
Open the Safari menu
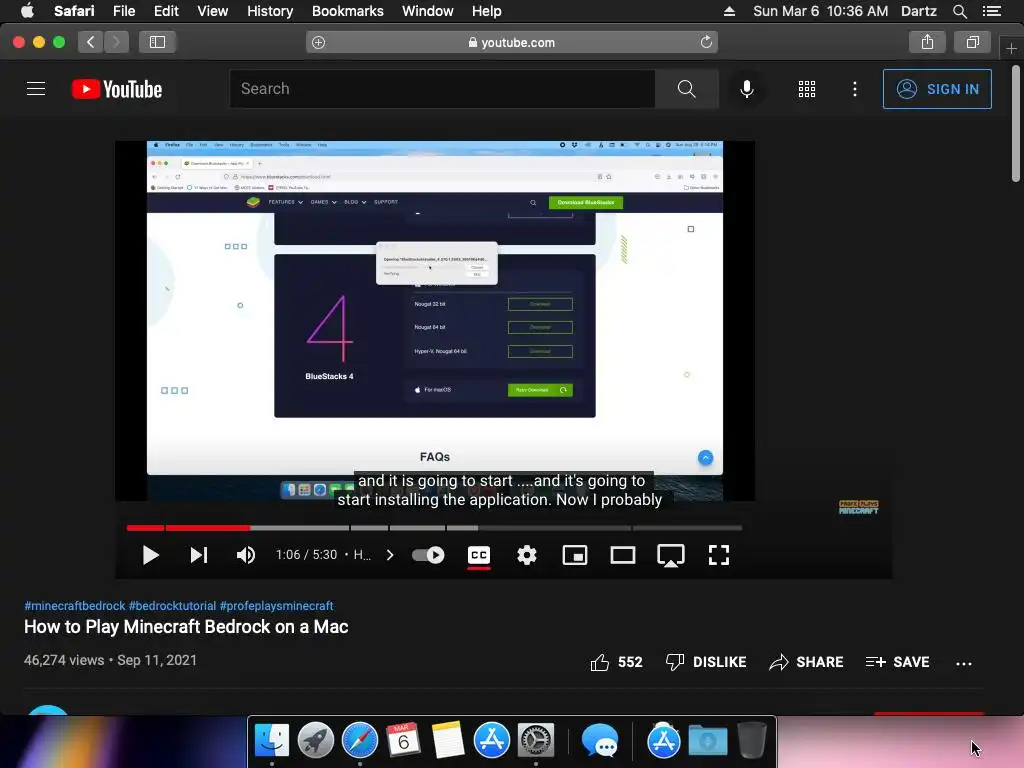74,11
